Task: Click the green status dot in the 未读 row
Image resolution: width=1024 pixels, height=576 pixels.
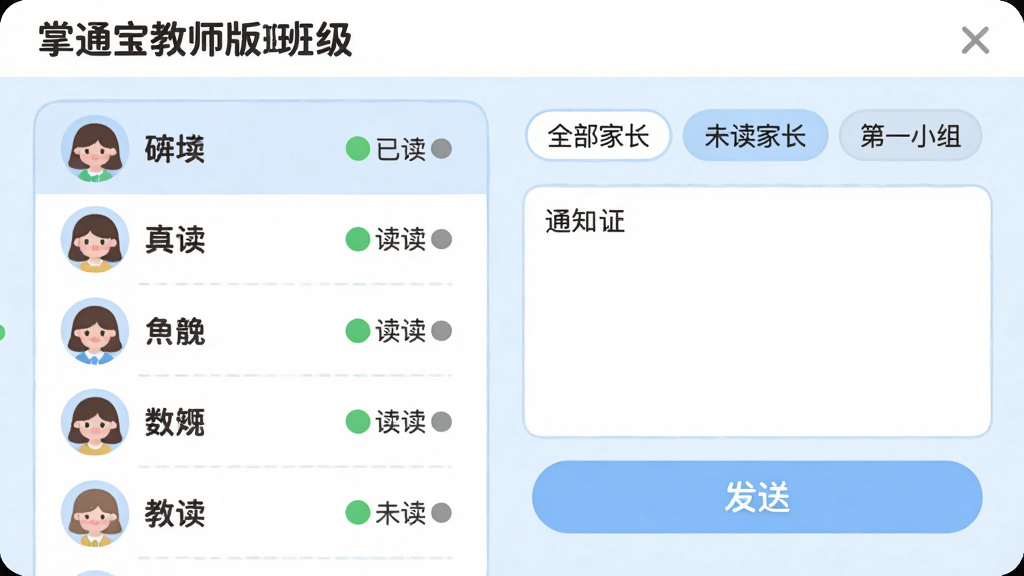Action: coord(358,513)
